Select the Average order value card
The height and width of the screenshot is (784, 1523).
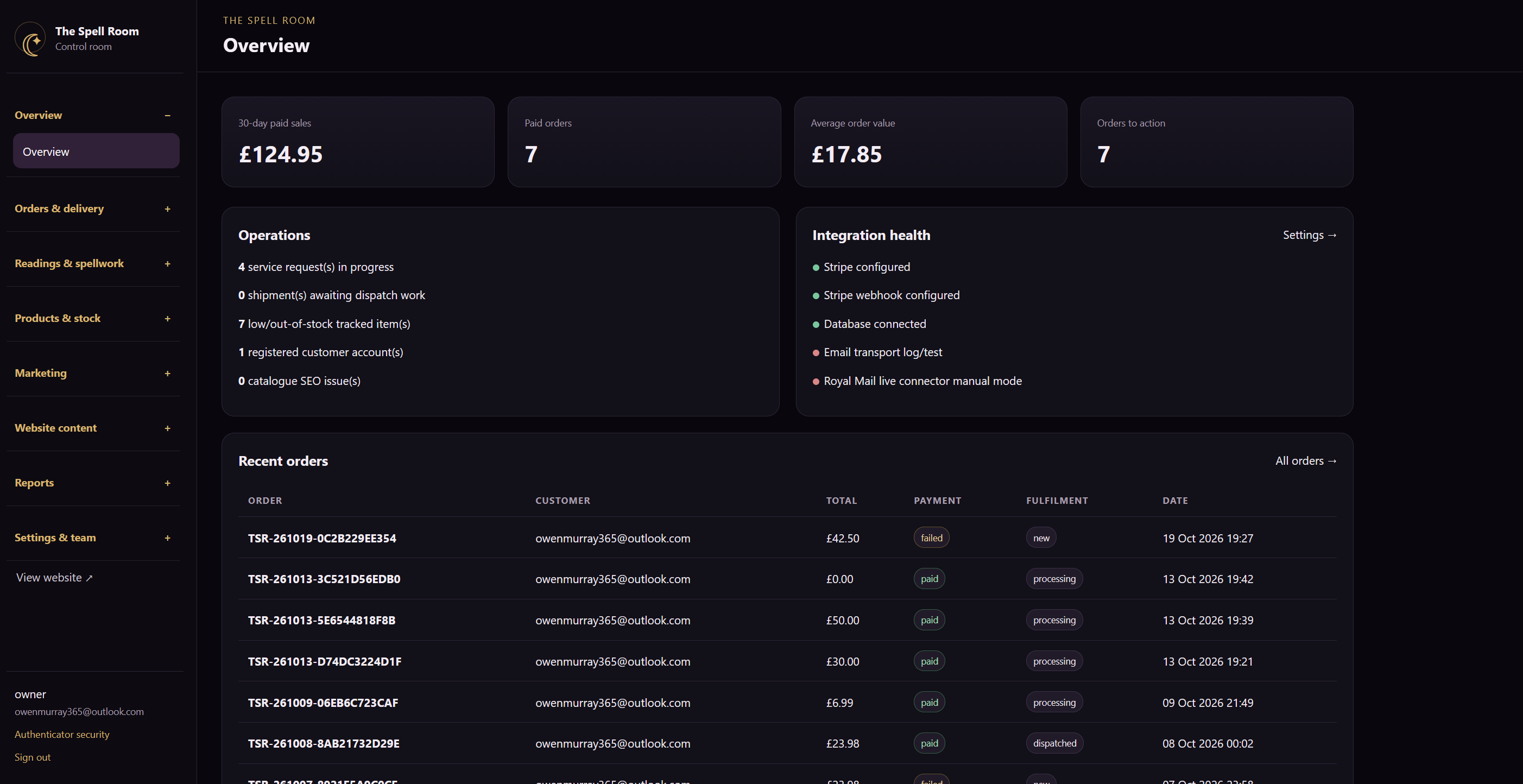tap(931, 142)
